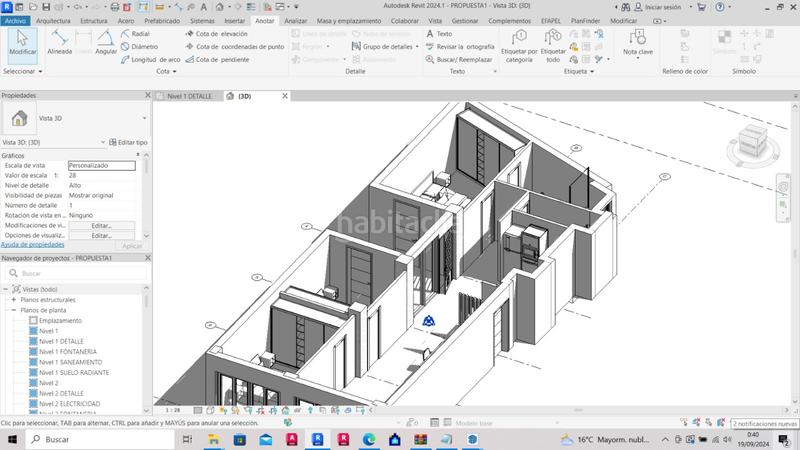Click Etiquetar por categoría
The height and width of the screenshot is (450, 800).
[x=518, y=45]
